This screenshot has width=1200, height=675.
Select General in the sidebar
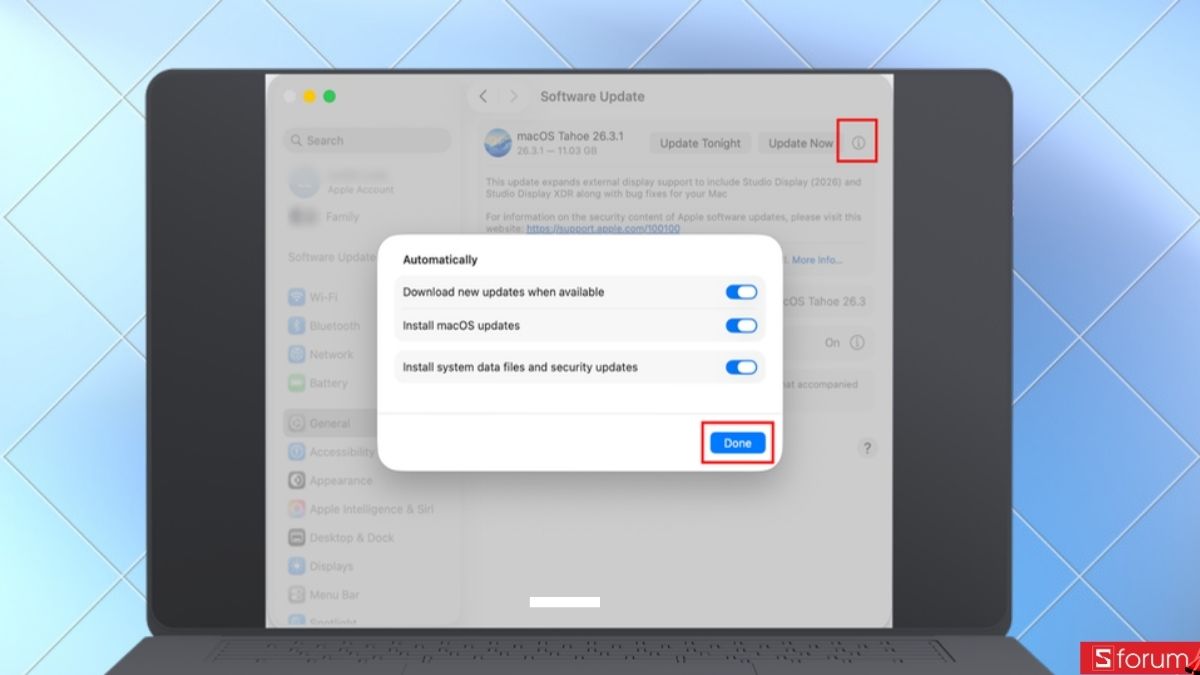[x=367, y=423]
